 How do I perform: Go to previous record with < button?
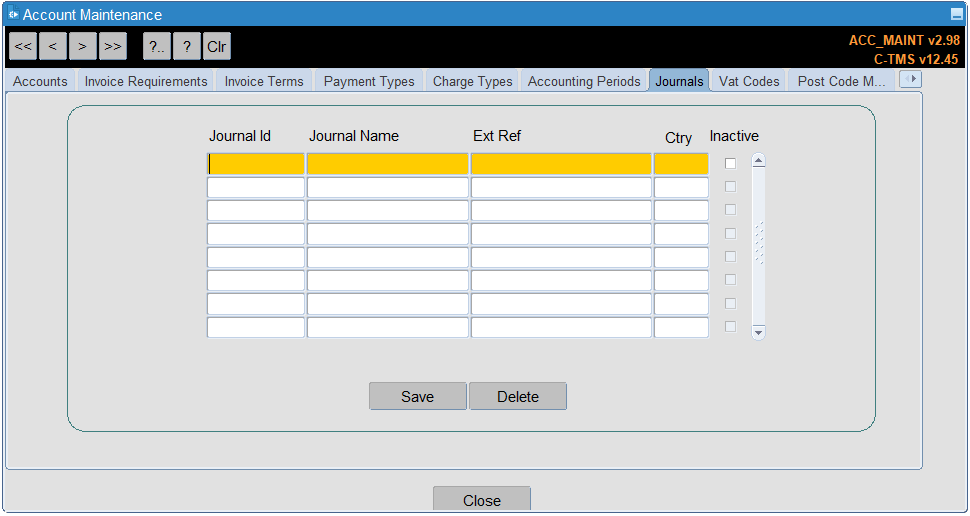click(x=53, y=46)
